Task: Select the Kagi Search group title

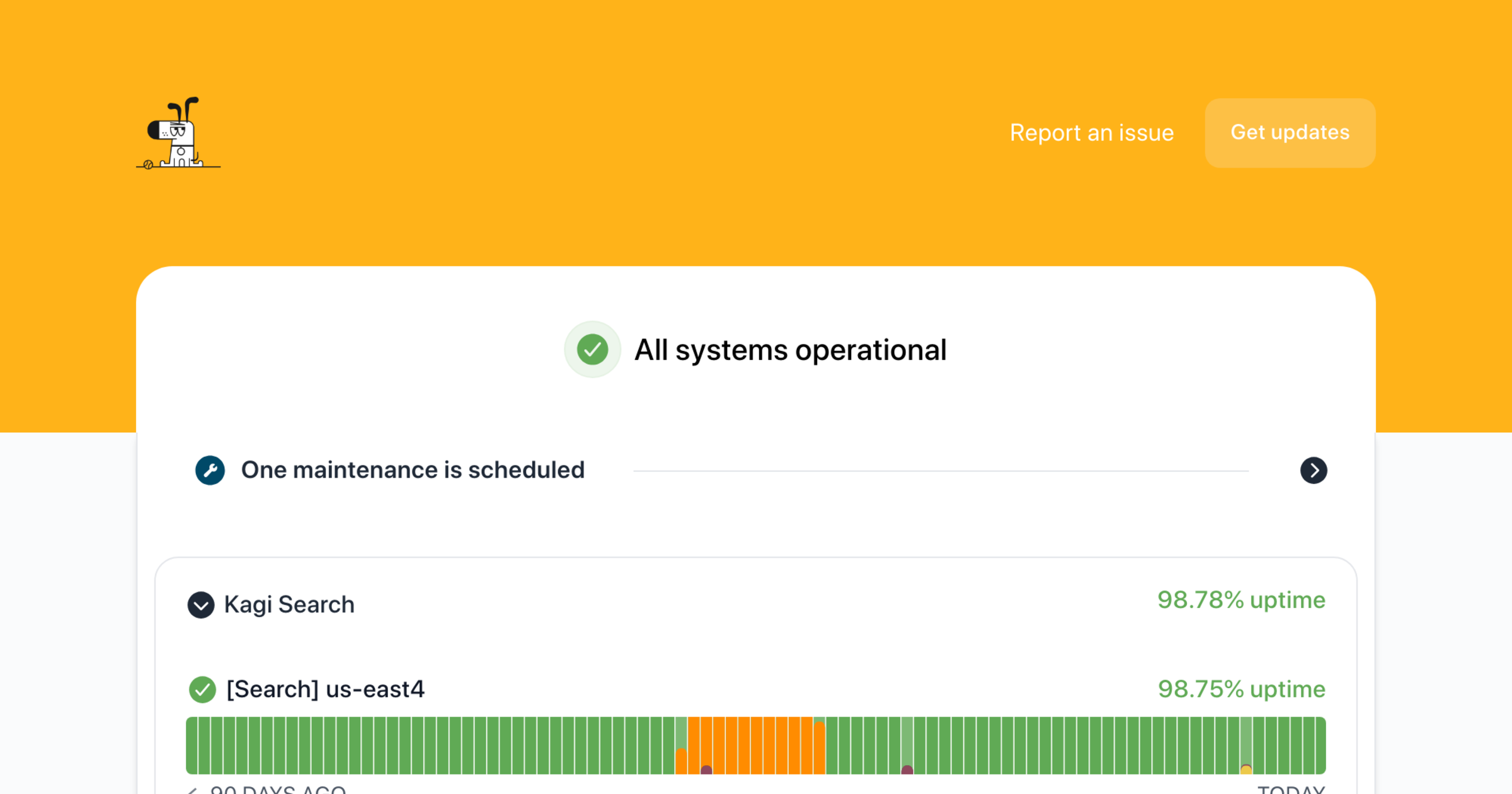Action: click(x=289, y=605)
